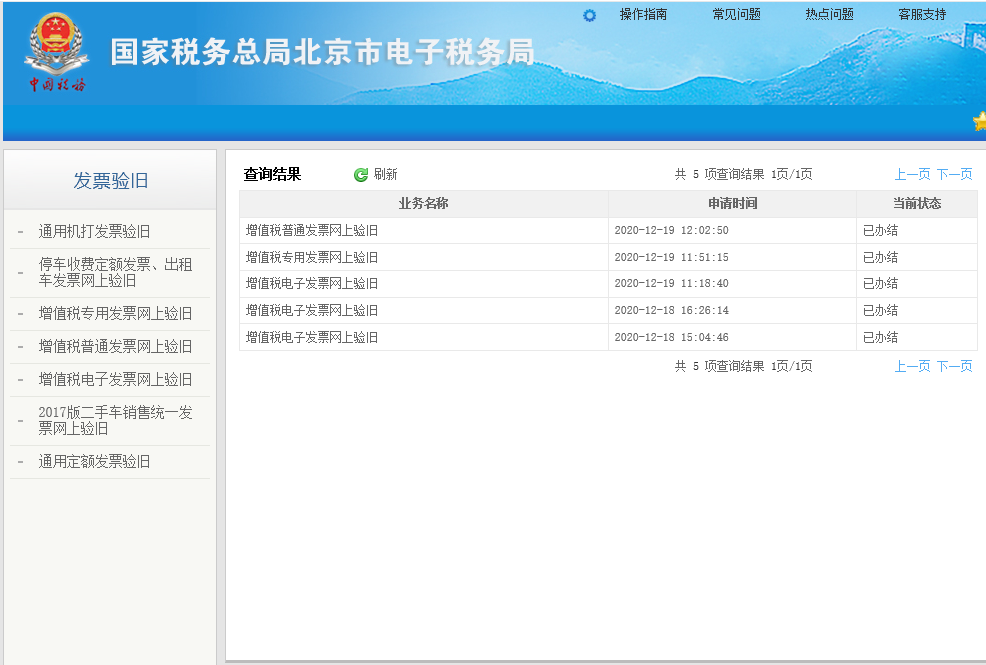This screenshot has width=986, height=665.
Task: Open 停车收费定额发票、出租车发票网上验旧 in the sidebar
Action: pos(115,273)
